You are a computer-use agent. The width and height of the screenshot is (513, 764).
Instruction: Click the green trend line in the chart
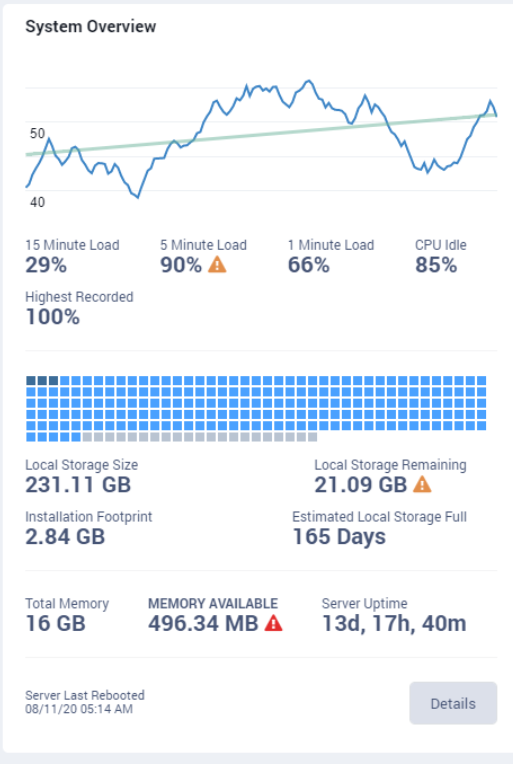click(261, 134)
